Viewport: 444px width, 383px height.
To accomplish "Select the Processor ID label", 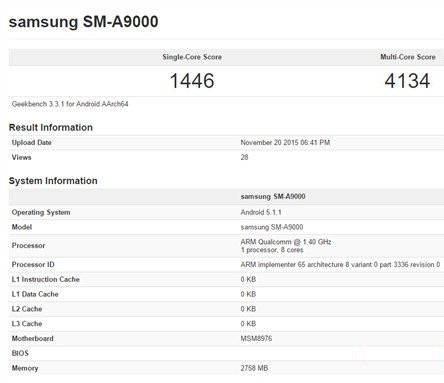I will point(33,265).
